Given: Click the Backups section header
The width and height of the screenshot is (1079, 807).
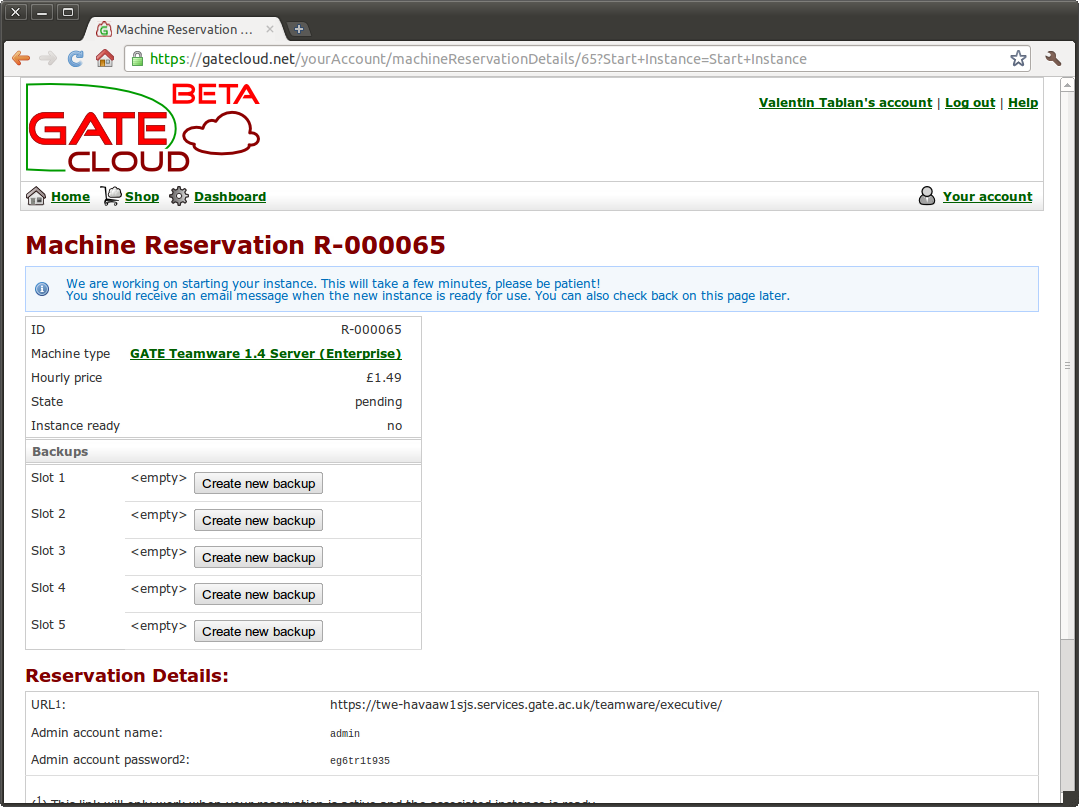Looking at the screenshot, I should click(x=223, y=451).
